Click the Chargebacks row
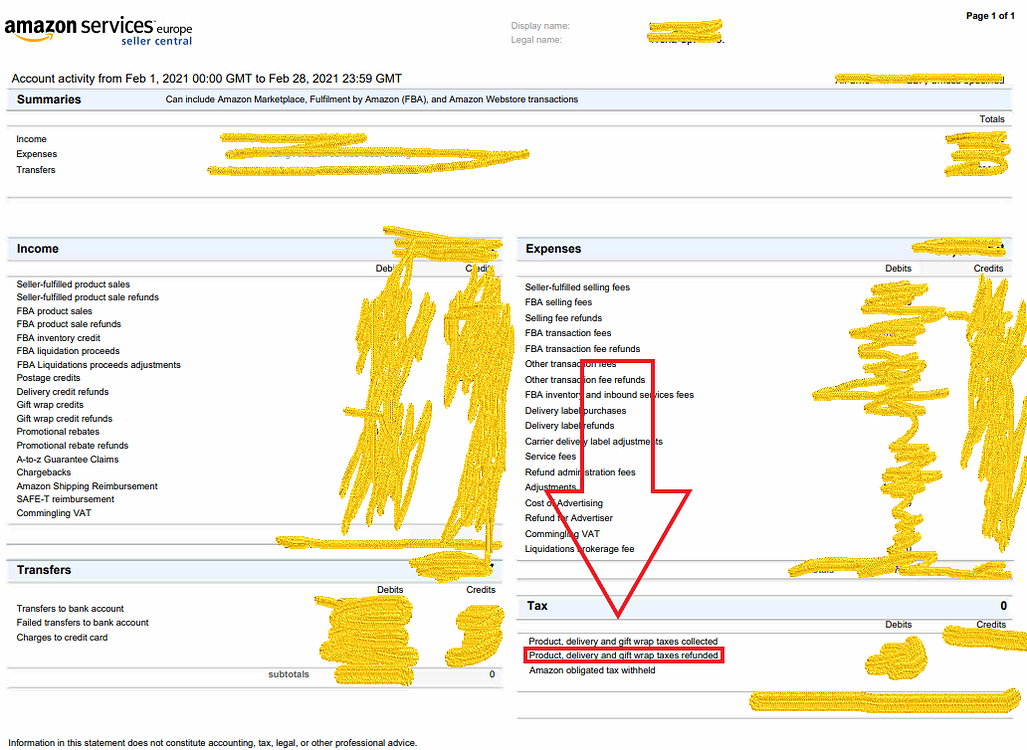 (x=44, y=472)
